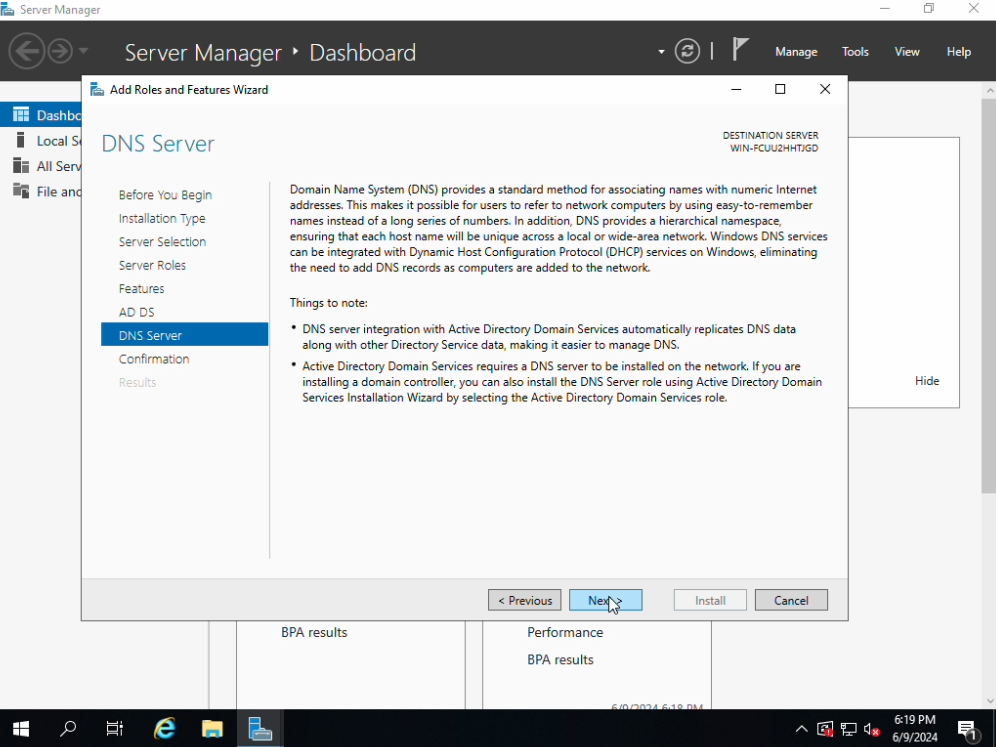
Task: Select the Server Roles wizard step
Action: point(152,265)
